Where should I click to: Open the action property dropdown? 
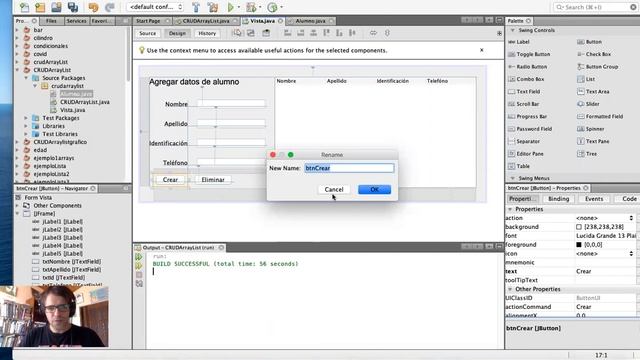point(631,218)
